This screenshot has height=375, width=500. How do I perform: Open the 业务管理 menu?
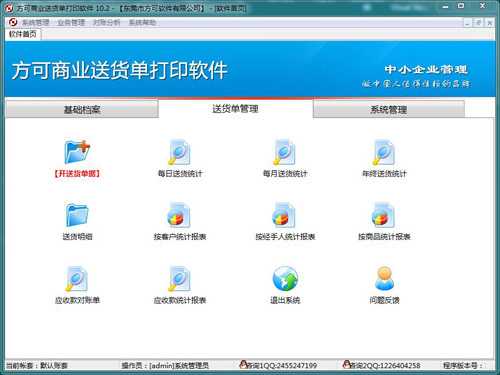(71, 23)
